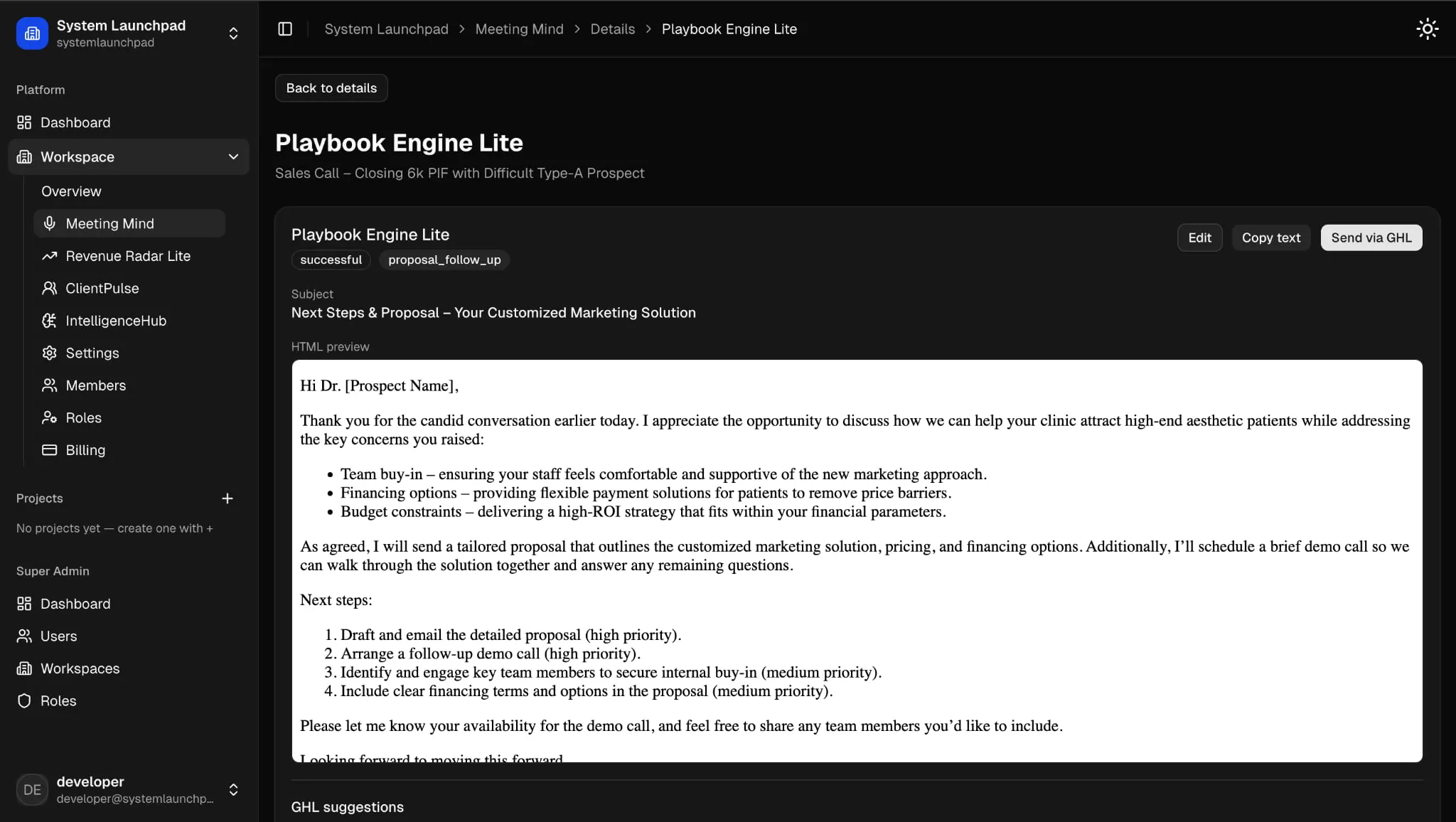
Task: Click Meeting Mind breadcrumb link
Action: click(x=519, y=29)
